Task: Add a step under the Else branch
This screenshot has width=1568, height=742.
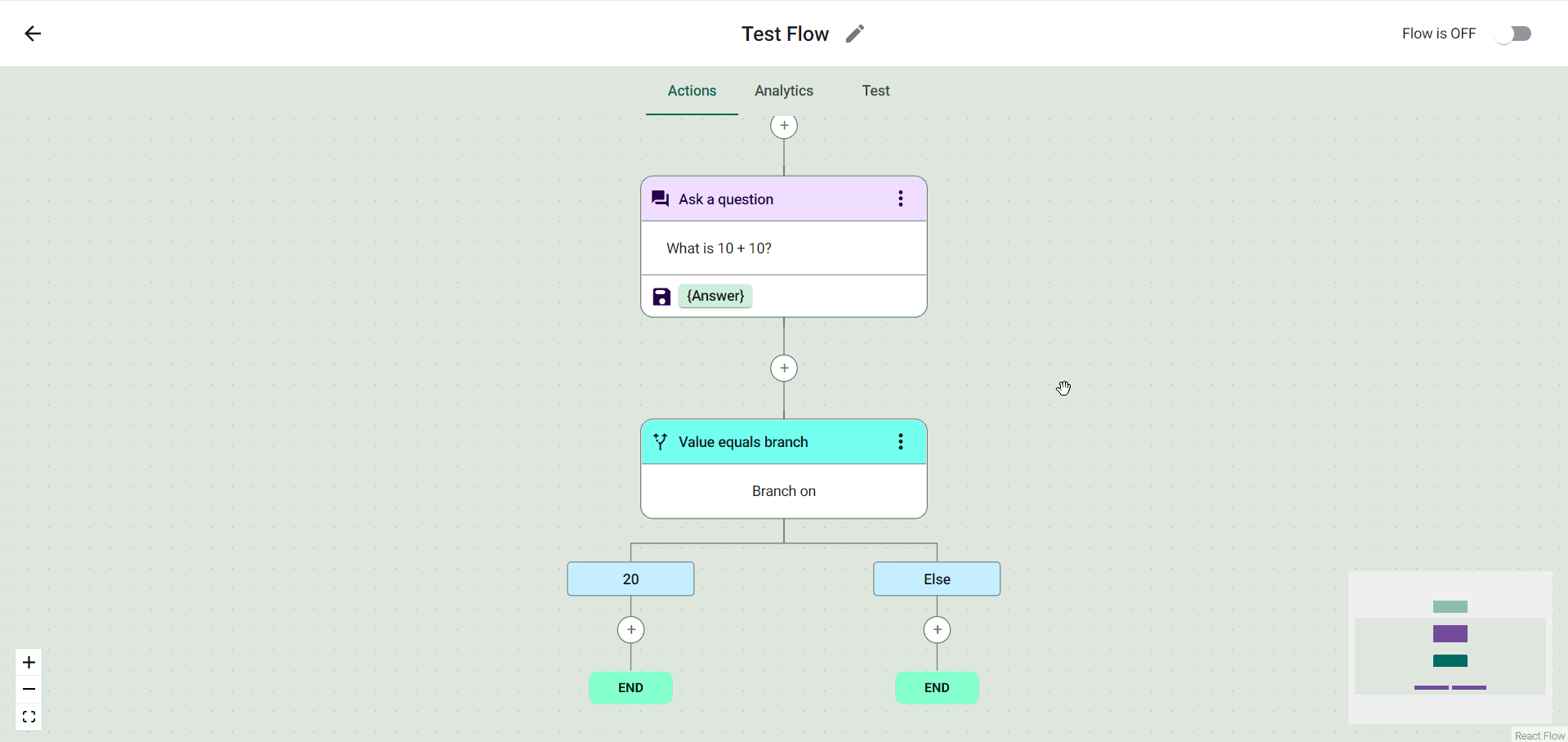Action: [x=937, y=630]
